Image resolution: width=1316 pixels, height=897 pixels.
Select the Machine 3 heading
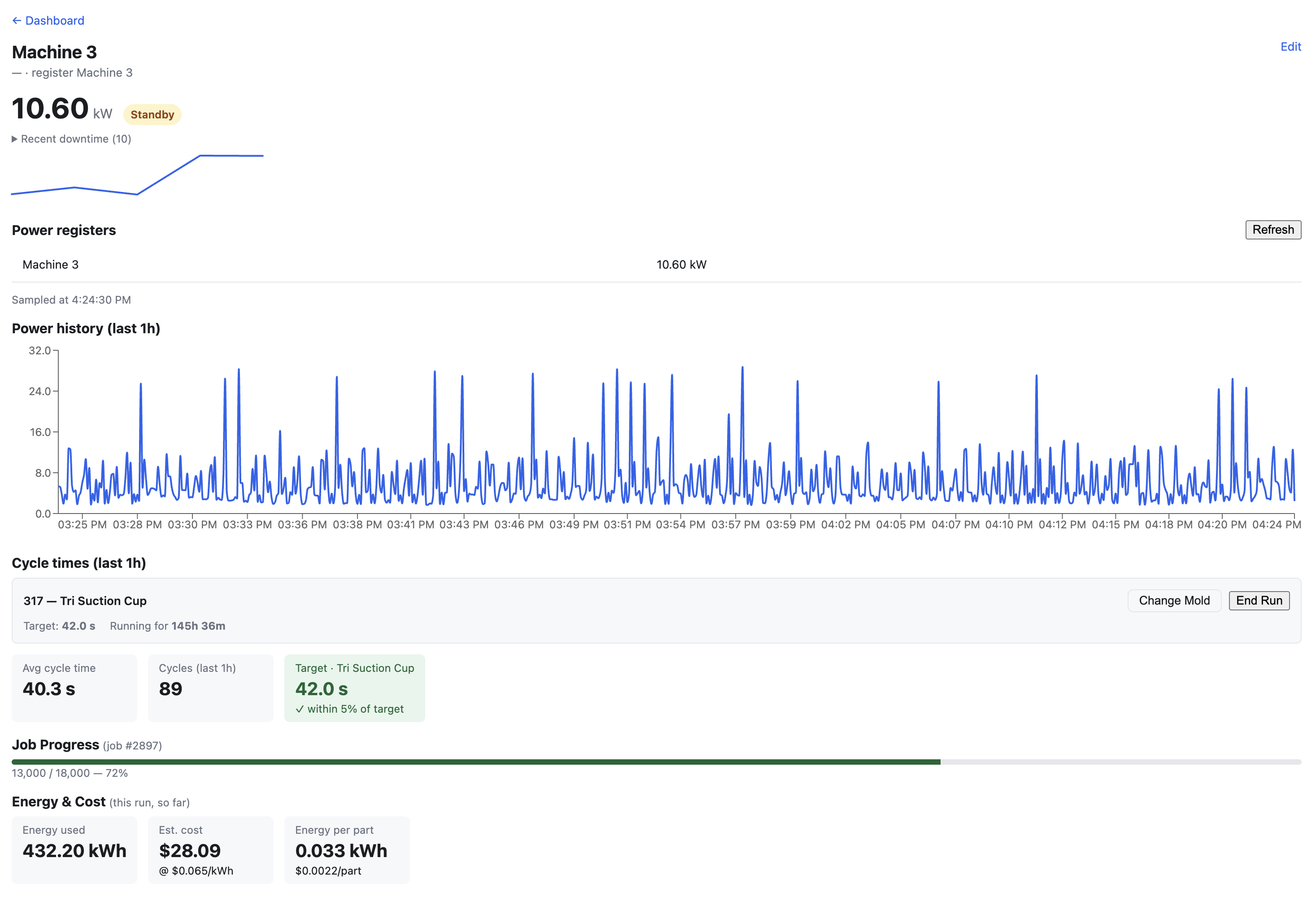coord(54,52)
